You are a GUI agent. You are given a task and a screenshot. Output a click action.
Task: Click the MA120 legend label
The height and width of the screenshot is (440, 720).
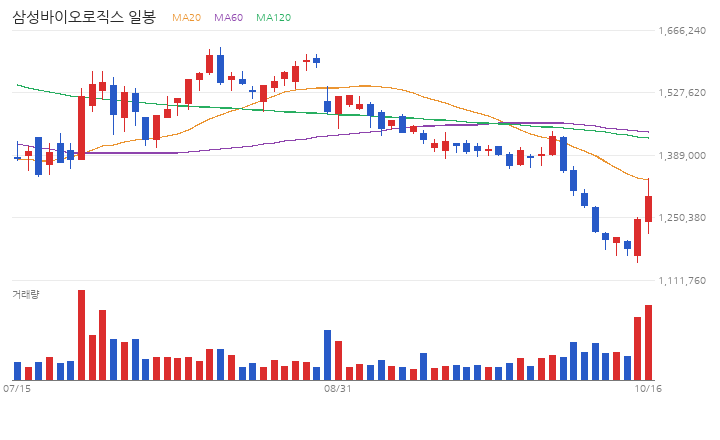point(273,17)
